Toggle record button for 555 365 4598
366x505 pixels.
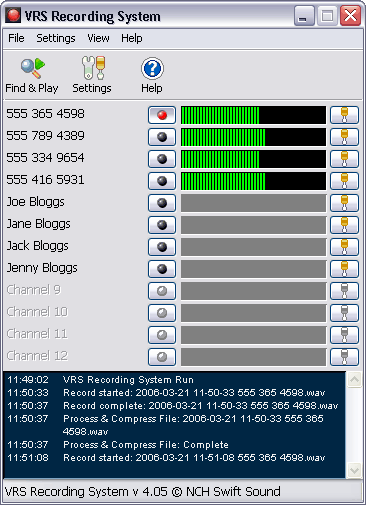click(162, 115)
